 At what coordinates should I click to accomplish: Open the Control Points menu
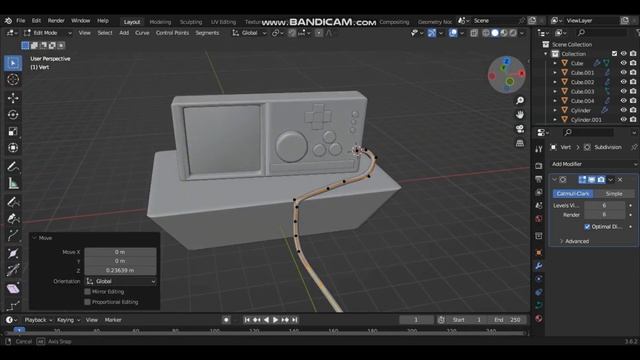tap(172, 33)
